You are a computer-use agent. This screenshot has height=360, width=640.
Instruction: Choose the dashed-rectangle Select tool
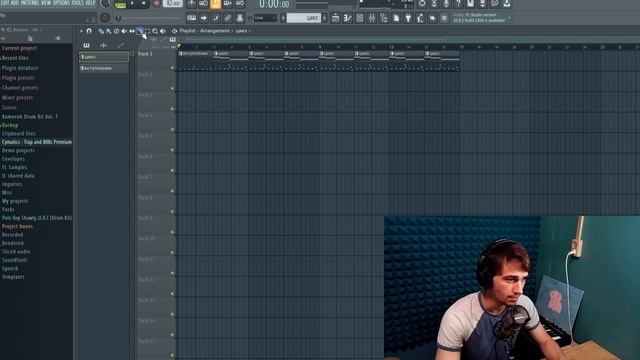(147, 31)
